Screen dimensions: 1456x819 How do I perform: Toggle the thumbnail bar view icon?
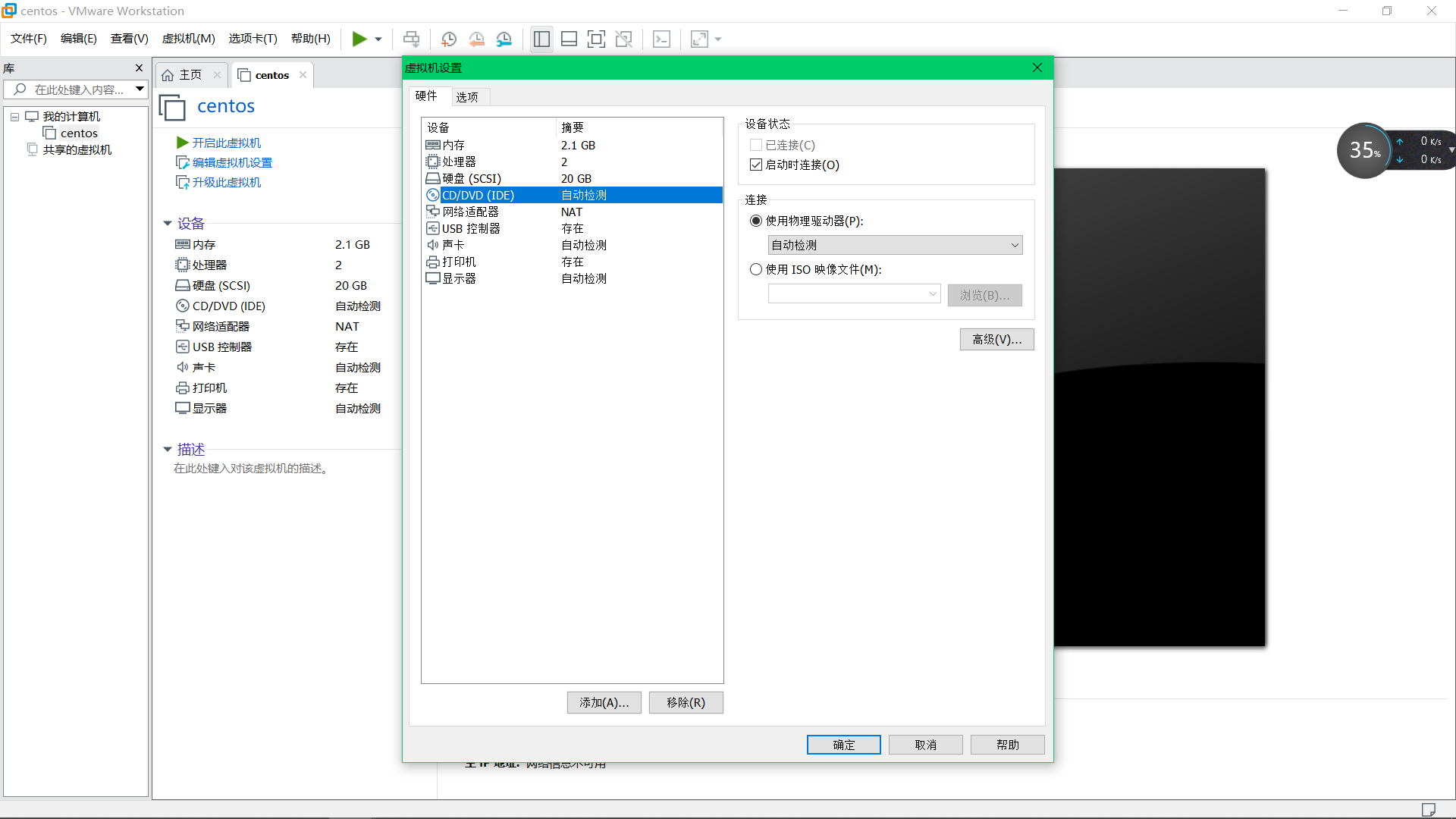pyautogui.click(x=569, y=39)
